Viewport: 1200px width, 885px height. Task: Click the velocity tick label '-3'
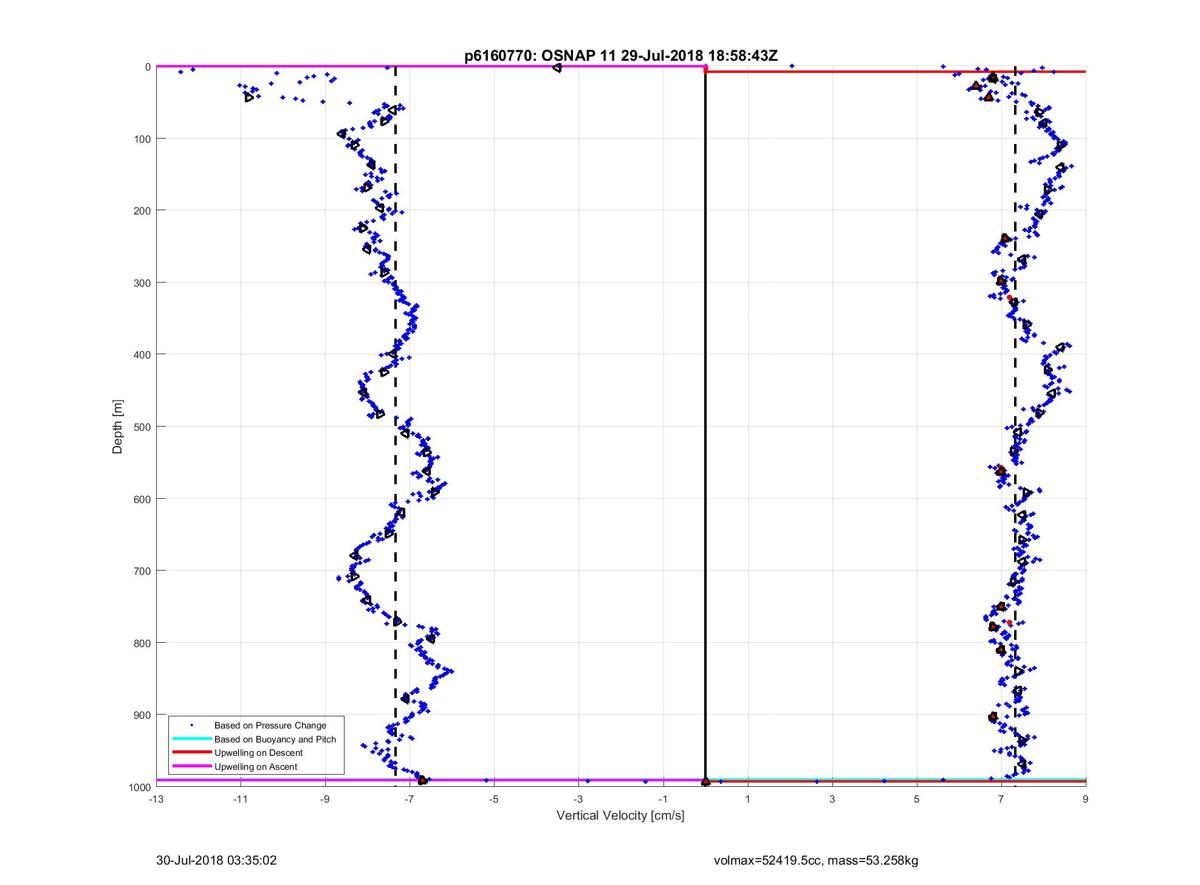578,799
